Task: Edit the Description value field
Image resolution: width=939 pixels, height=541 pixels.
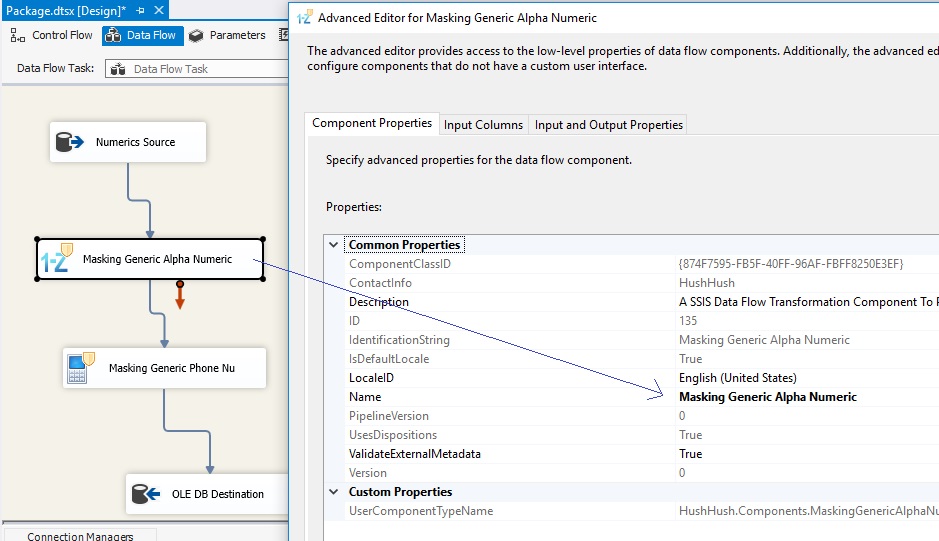Action: 808,302
